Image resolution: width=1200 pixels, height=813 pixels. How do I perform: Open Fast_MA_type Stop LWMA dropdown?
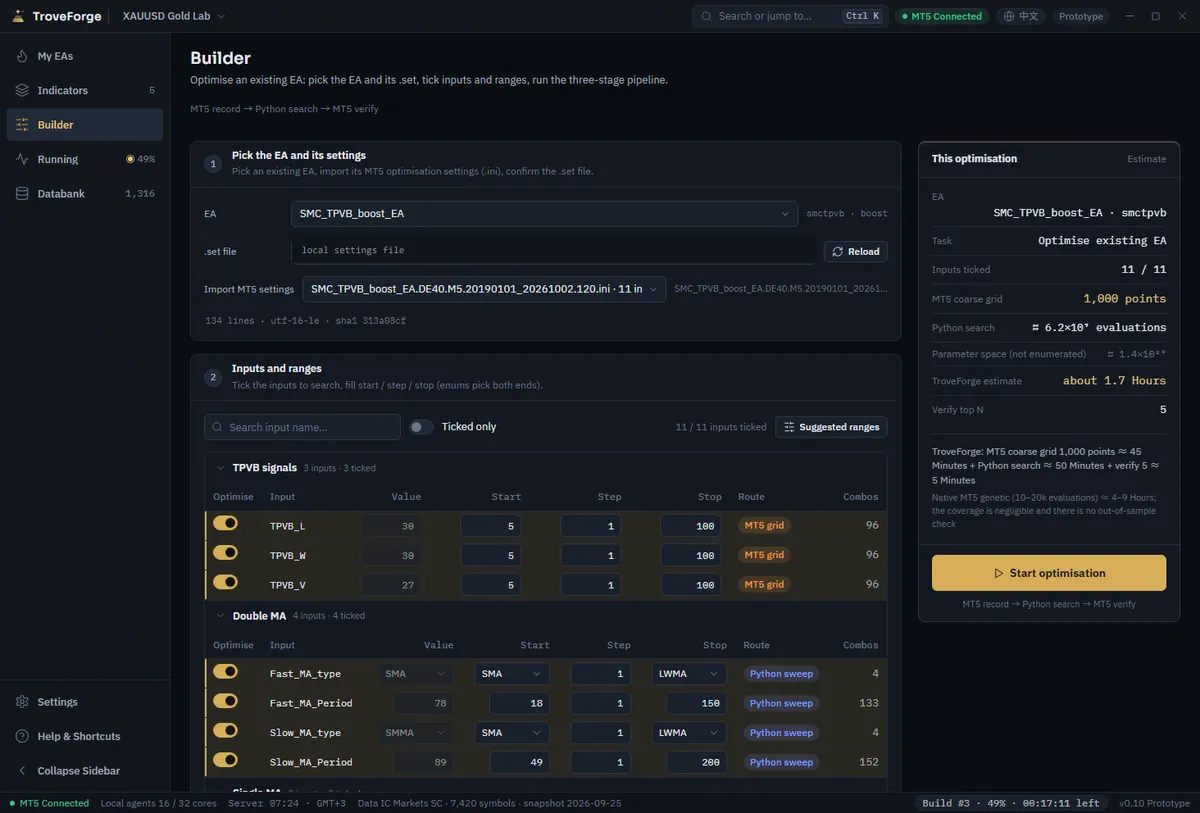pyautogui.click(x=689, y=674)
